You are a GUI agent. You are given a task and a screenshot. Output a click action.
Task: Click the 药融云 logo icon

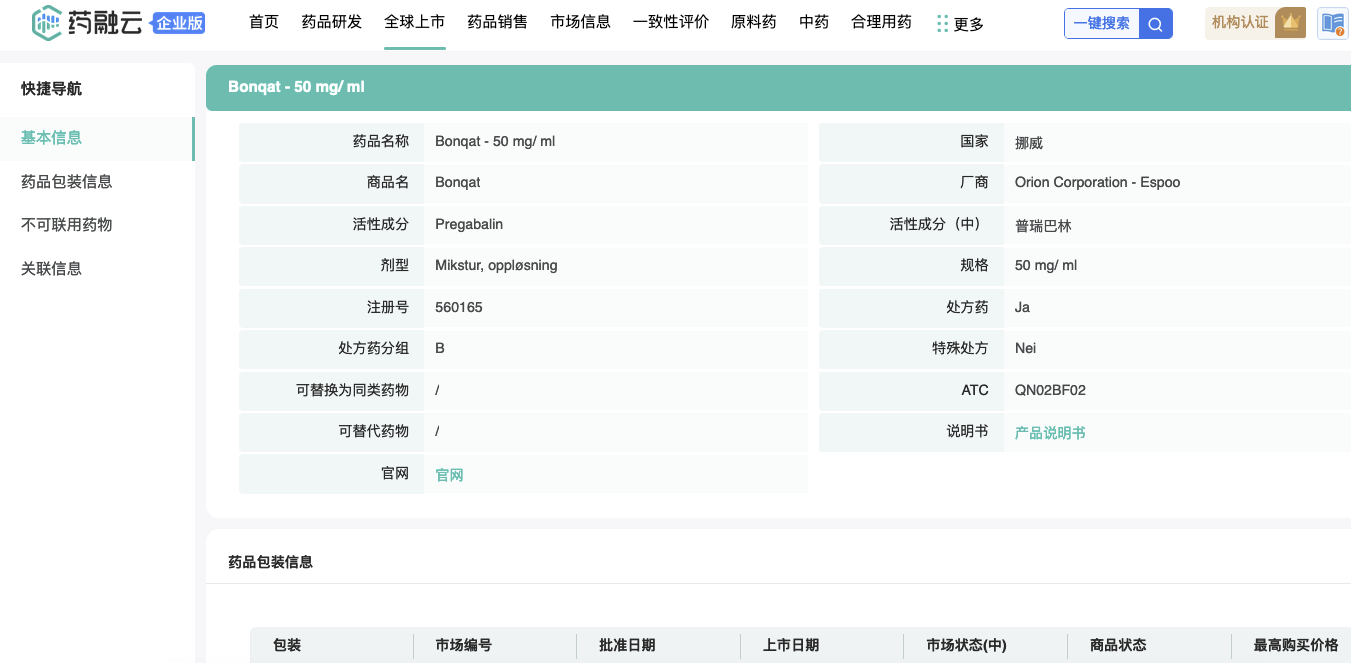47,23
